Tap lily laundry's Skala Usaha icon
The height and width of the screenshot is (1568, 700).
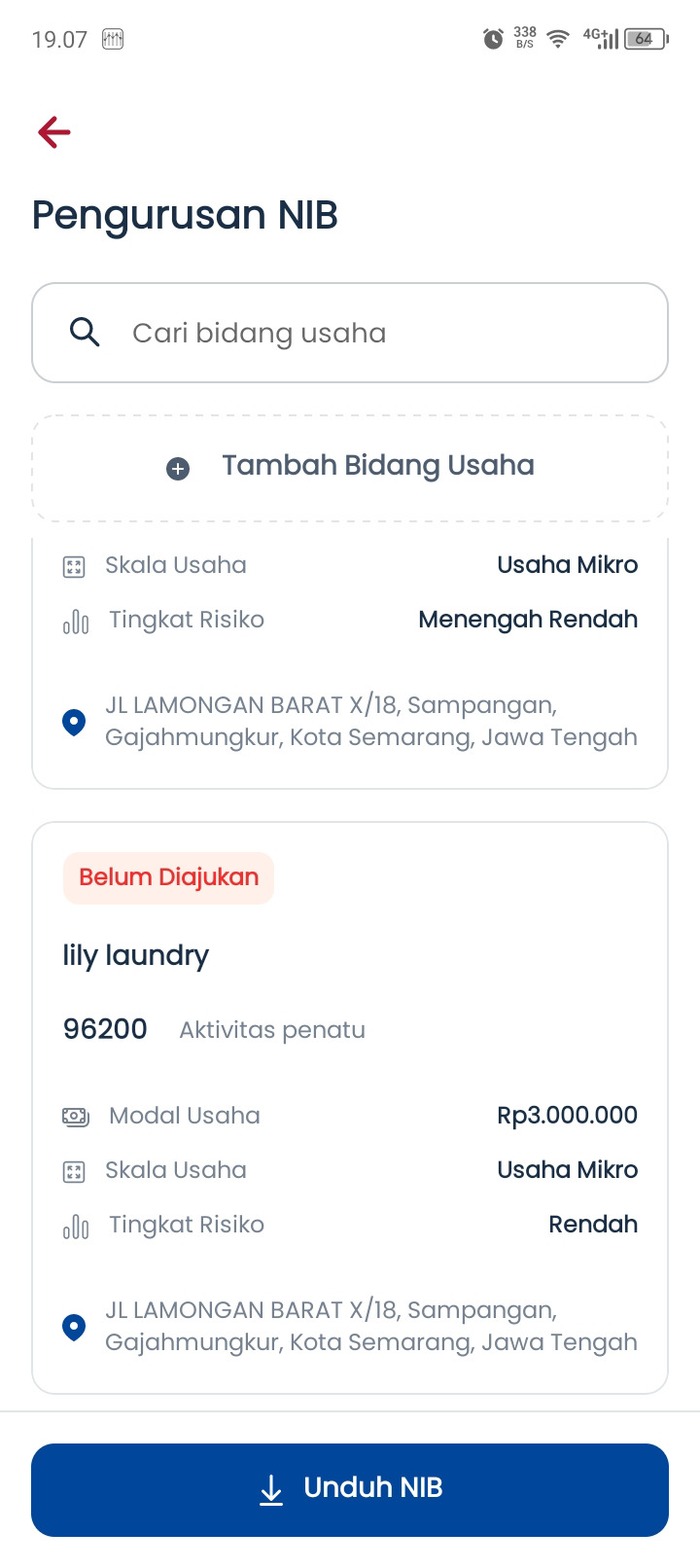(74, 1171)
